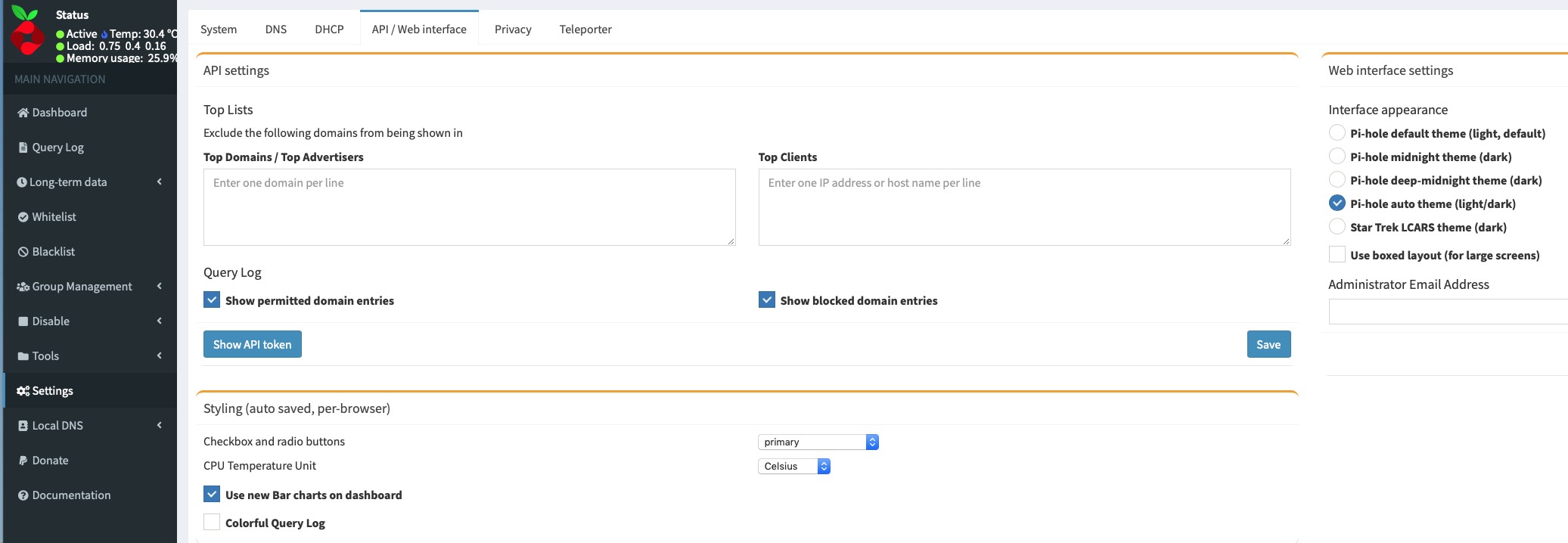Image resolution: width=1568 pixels, height=543 pixels.
Task: Open Query Log from sidebar
Action: pyautogui.click(x=90, y=147)
